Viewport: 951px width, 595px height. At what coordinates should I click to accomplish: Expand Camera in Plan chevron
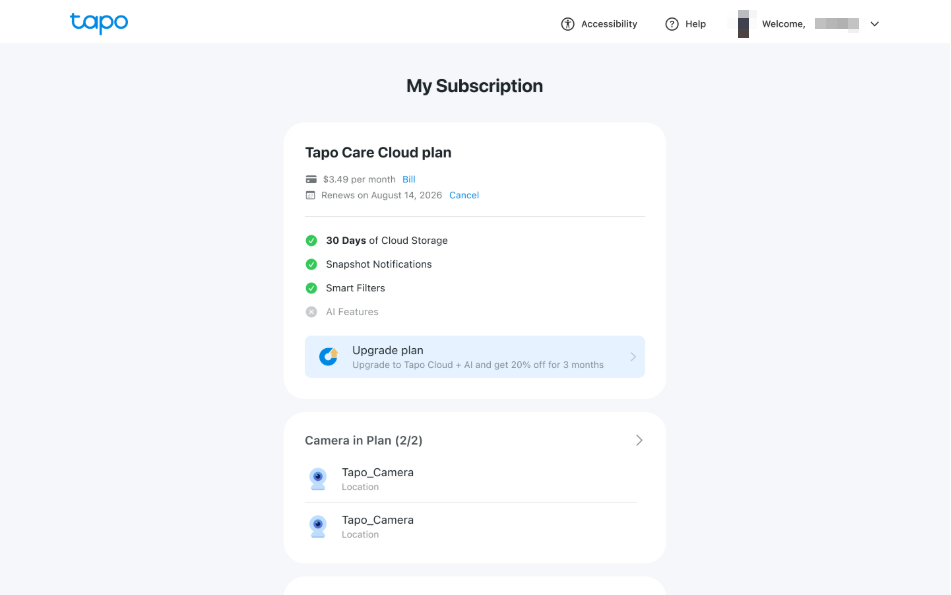(639, 440)
